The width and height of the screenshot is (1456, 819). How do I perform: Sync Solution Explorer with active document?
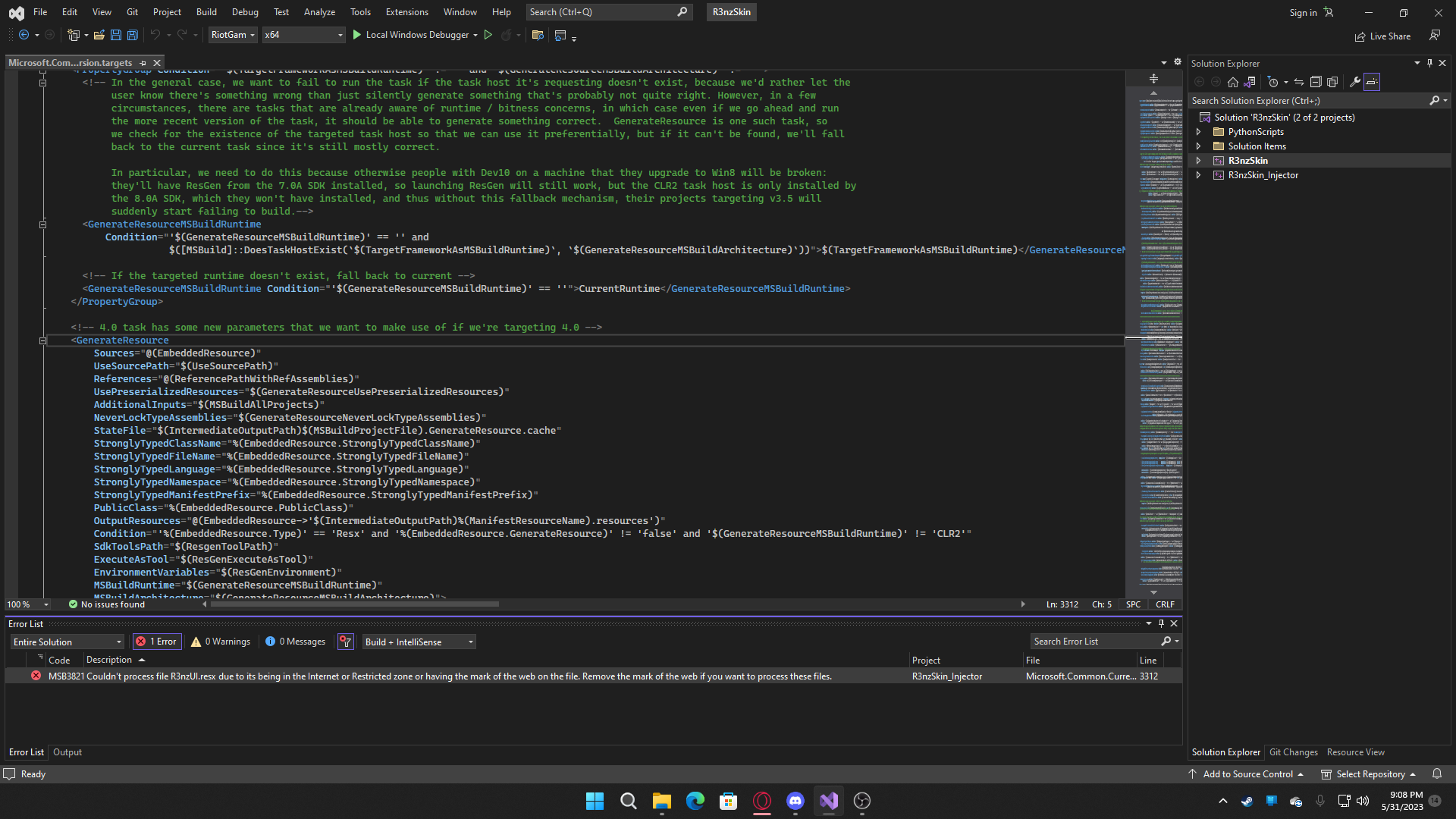1298,81
